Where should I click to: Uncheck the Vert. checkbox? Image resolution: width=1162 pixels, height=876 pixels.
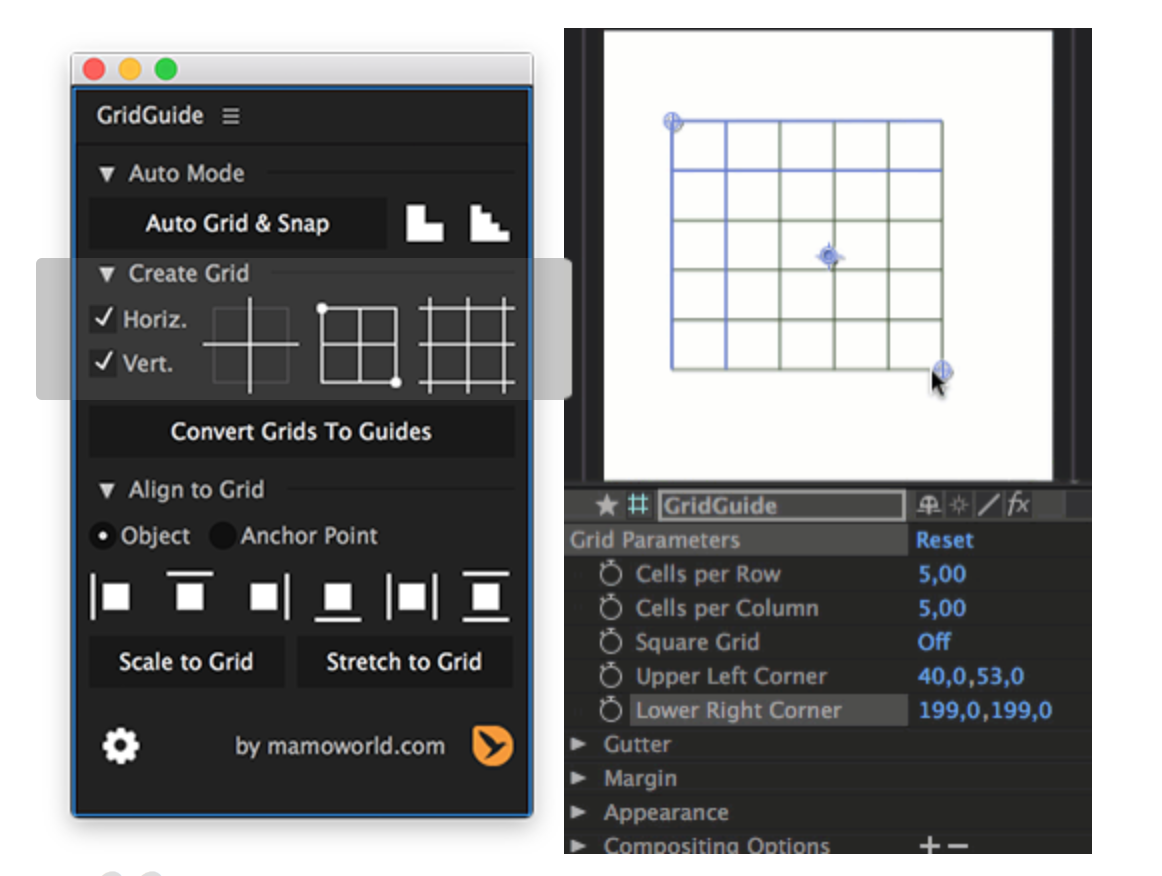click(x=103, y=362)
